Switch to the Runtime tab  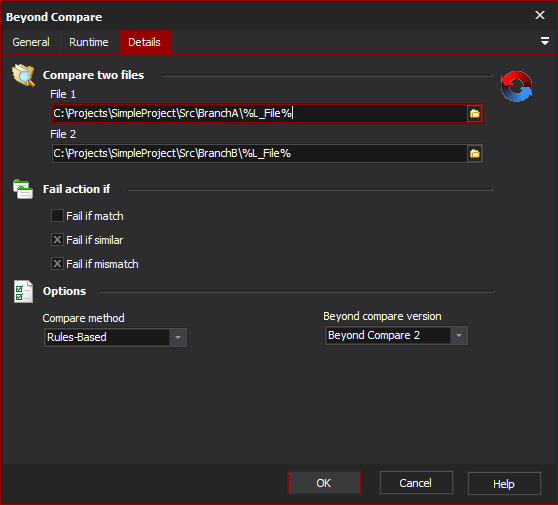click(x=89, y=42)
